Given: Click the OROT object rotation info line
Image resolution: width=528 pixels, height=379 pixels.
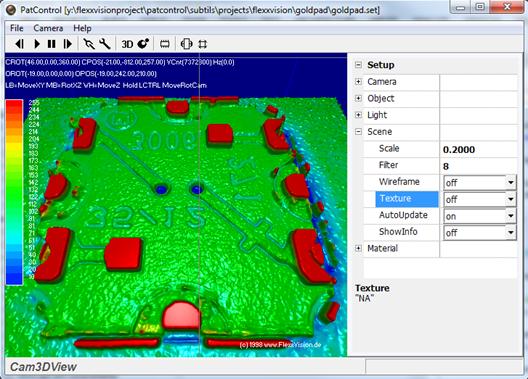Looking at the screenshot, I should pos(81,73).
